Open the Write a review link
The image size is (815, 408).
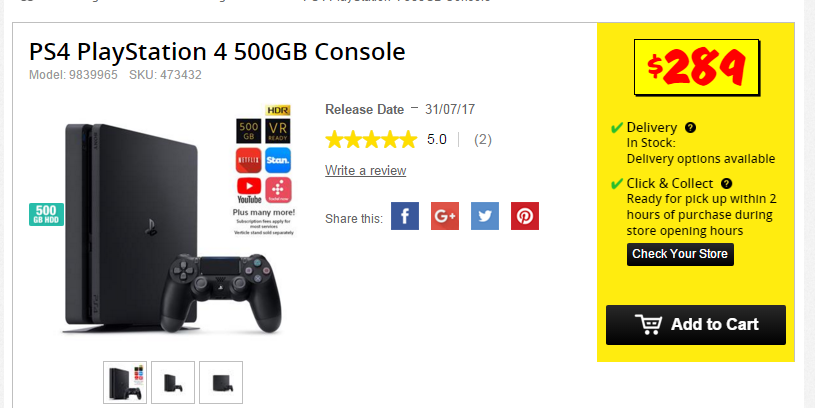coord(365,170)
